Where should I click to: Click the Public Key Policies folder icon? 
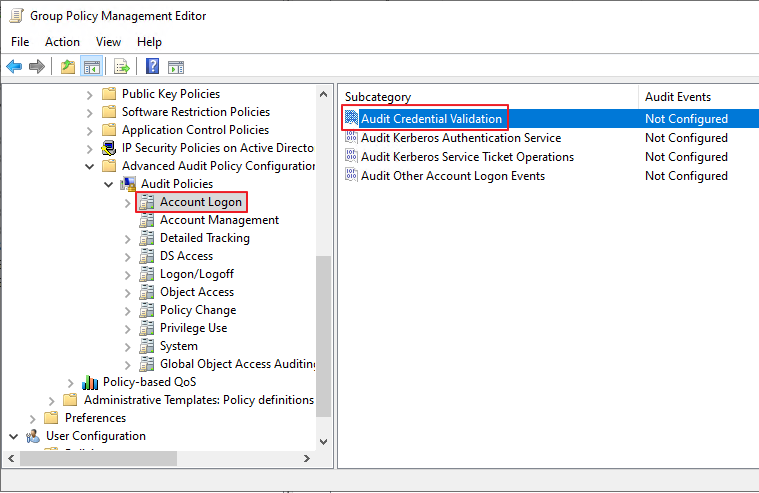point(109,93)
